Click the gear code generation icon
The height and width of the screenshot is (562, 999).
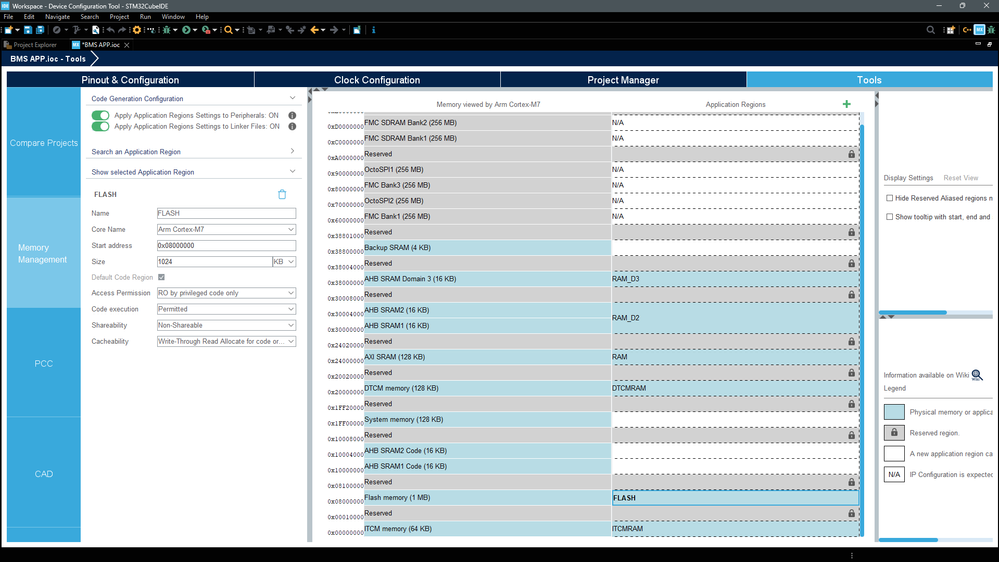(136, 30)
